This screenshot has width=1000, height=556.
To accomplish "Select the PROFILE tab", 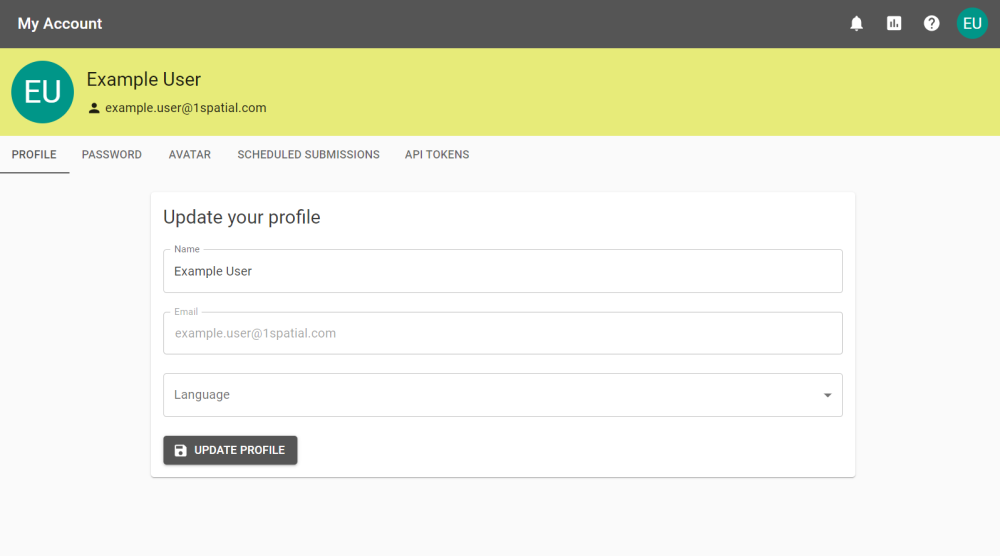I will tap(34, 154).
